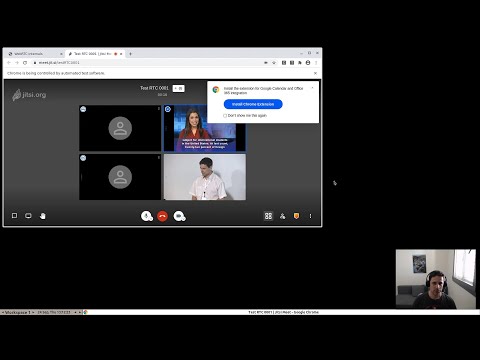Click the camera permission icon in address bar
480x360 pixels.
pyautogui.click(x=266, y=63)
